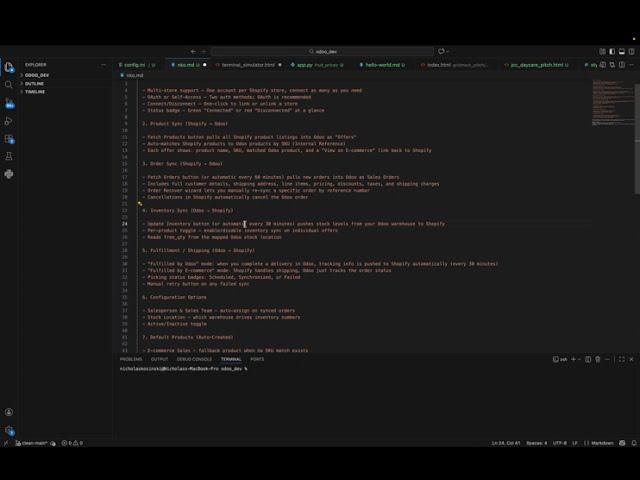Go back with the navigation arrow
This screenshot has height=480, width=640.
(x=193, y=51)
